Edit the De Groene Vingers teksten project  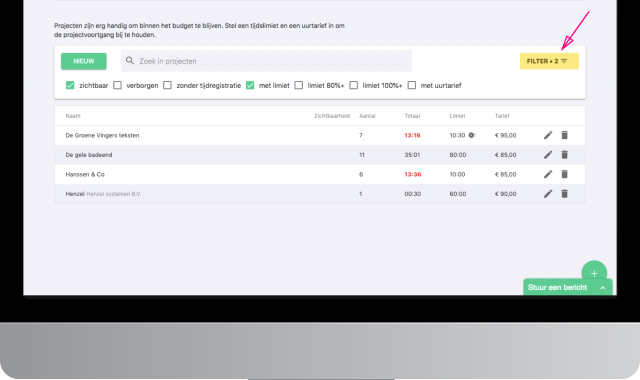click(x=548, y=135)
